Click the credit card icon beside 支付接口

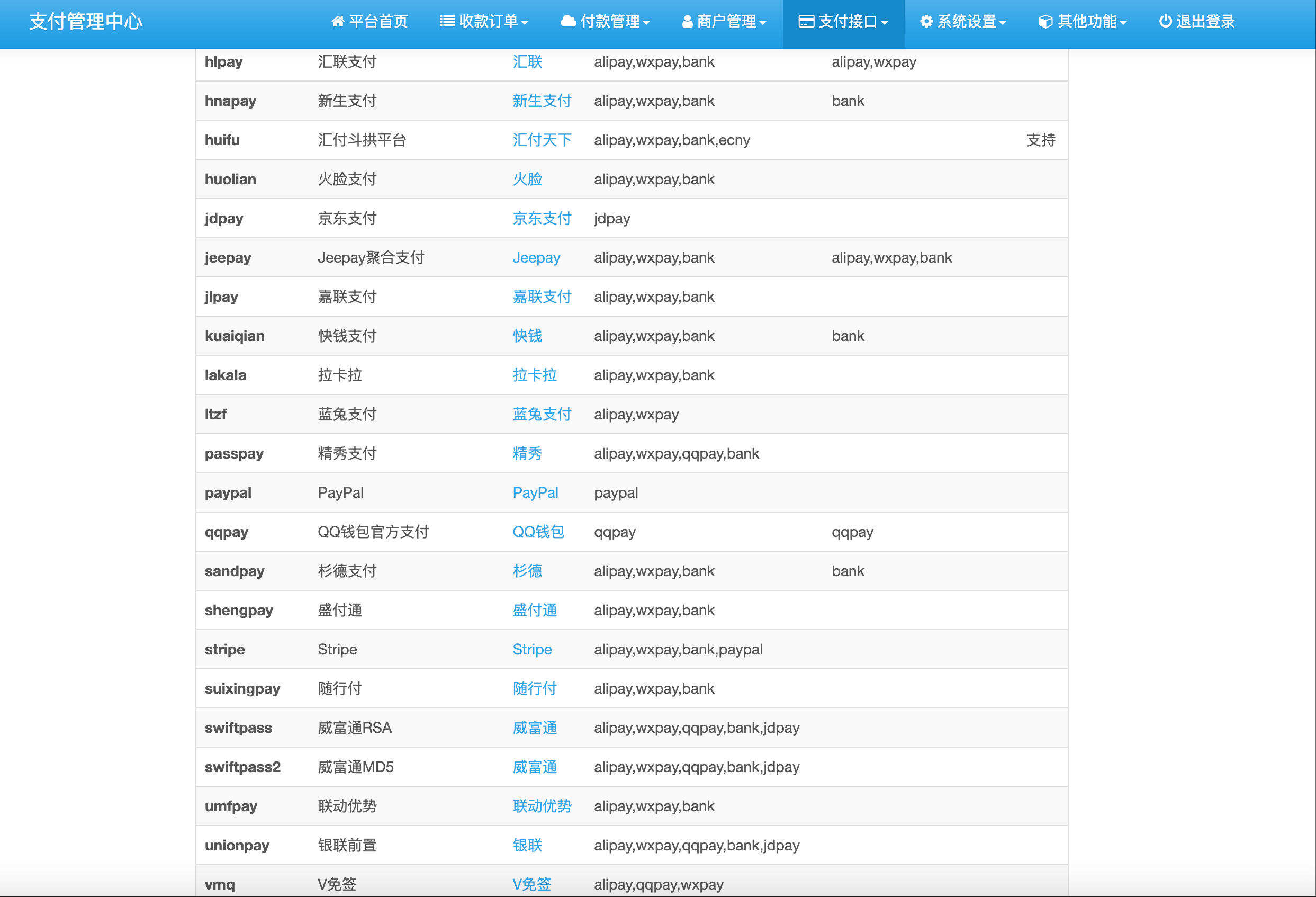[806, 22]
